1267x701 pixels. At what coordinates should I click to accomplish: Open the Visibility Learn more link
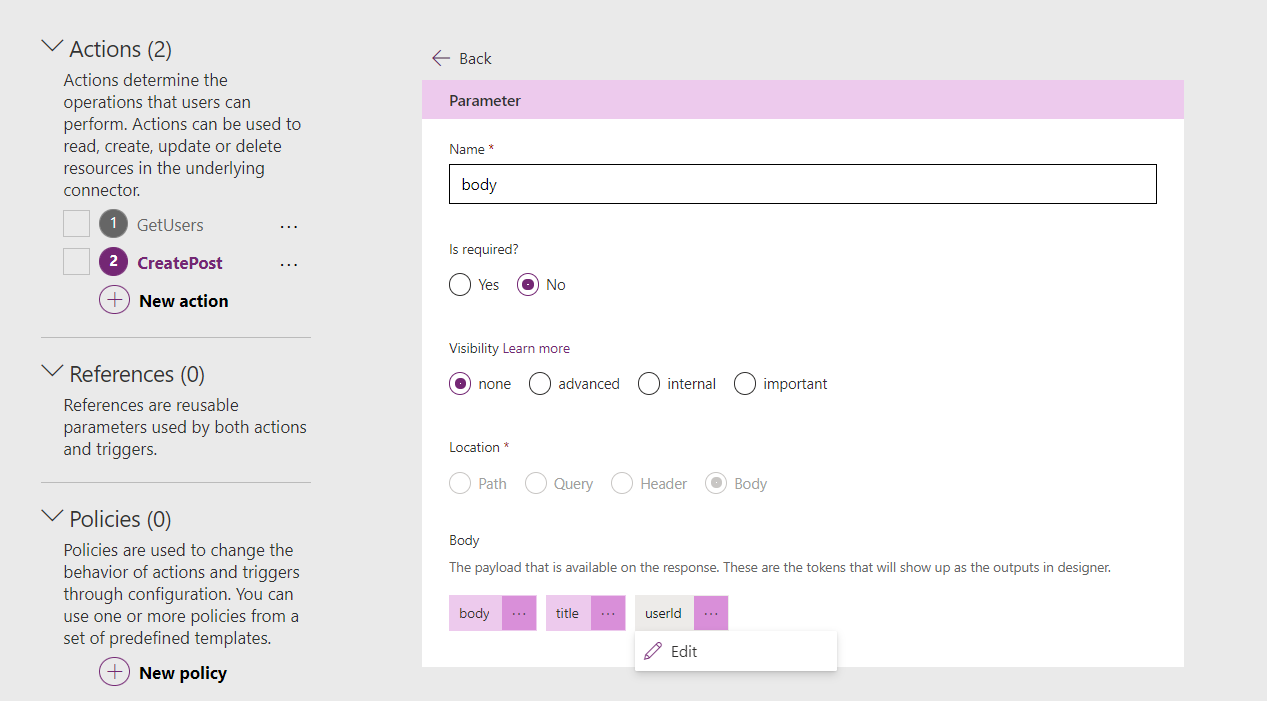(536, 349)
